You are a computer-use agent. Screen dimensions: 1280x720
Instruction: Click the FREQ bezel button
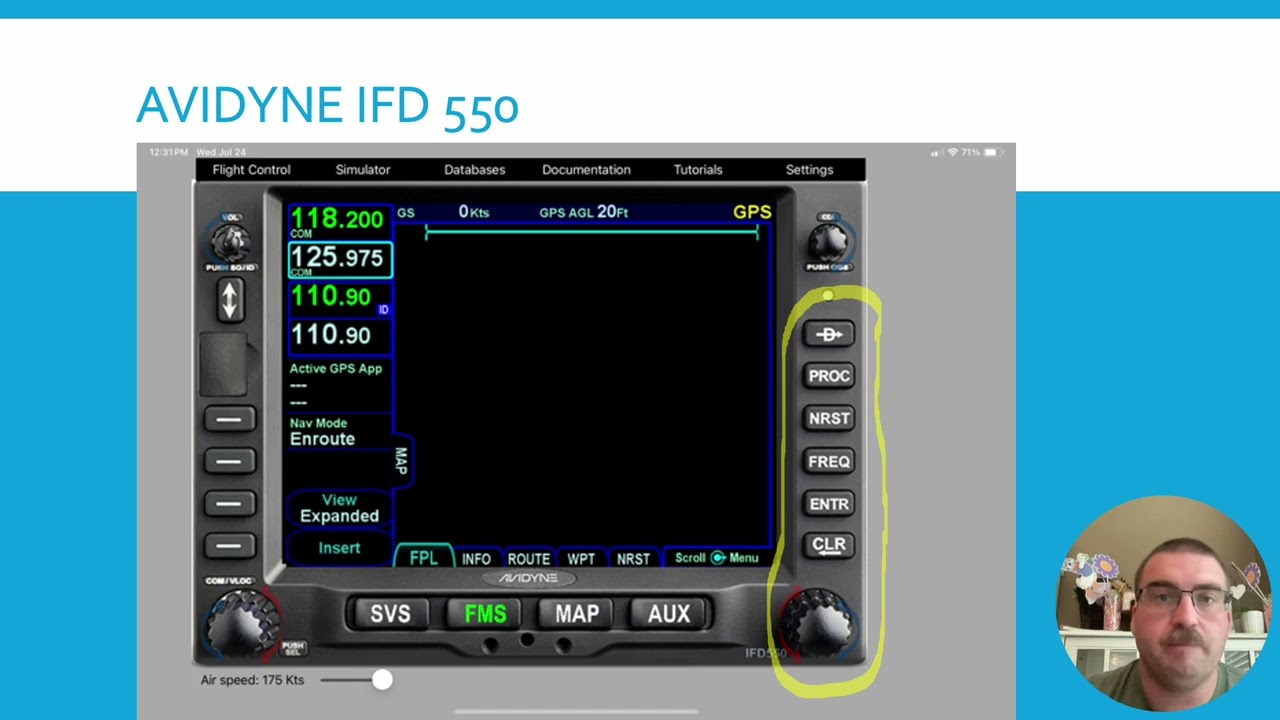pos(829,462)
